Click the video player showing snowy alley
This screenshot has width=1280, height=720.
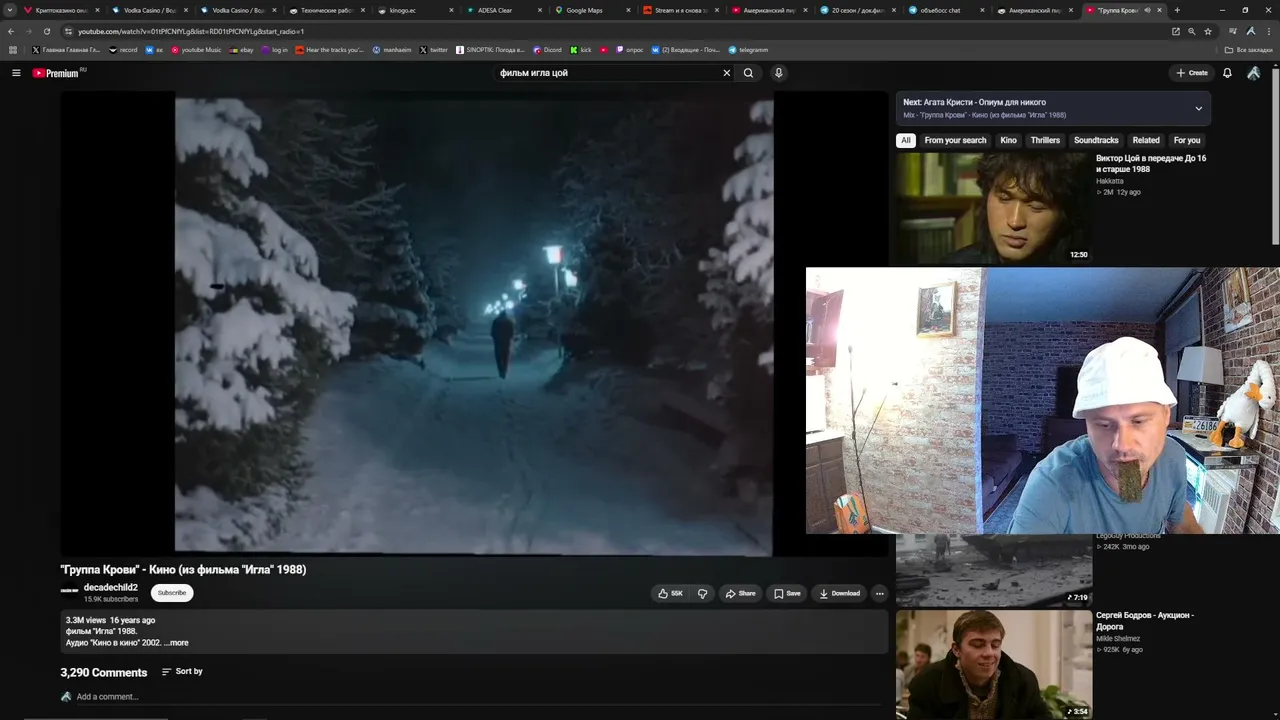pyautogui.click(x=474, y=323)
